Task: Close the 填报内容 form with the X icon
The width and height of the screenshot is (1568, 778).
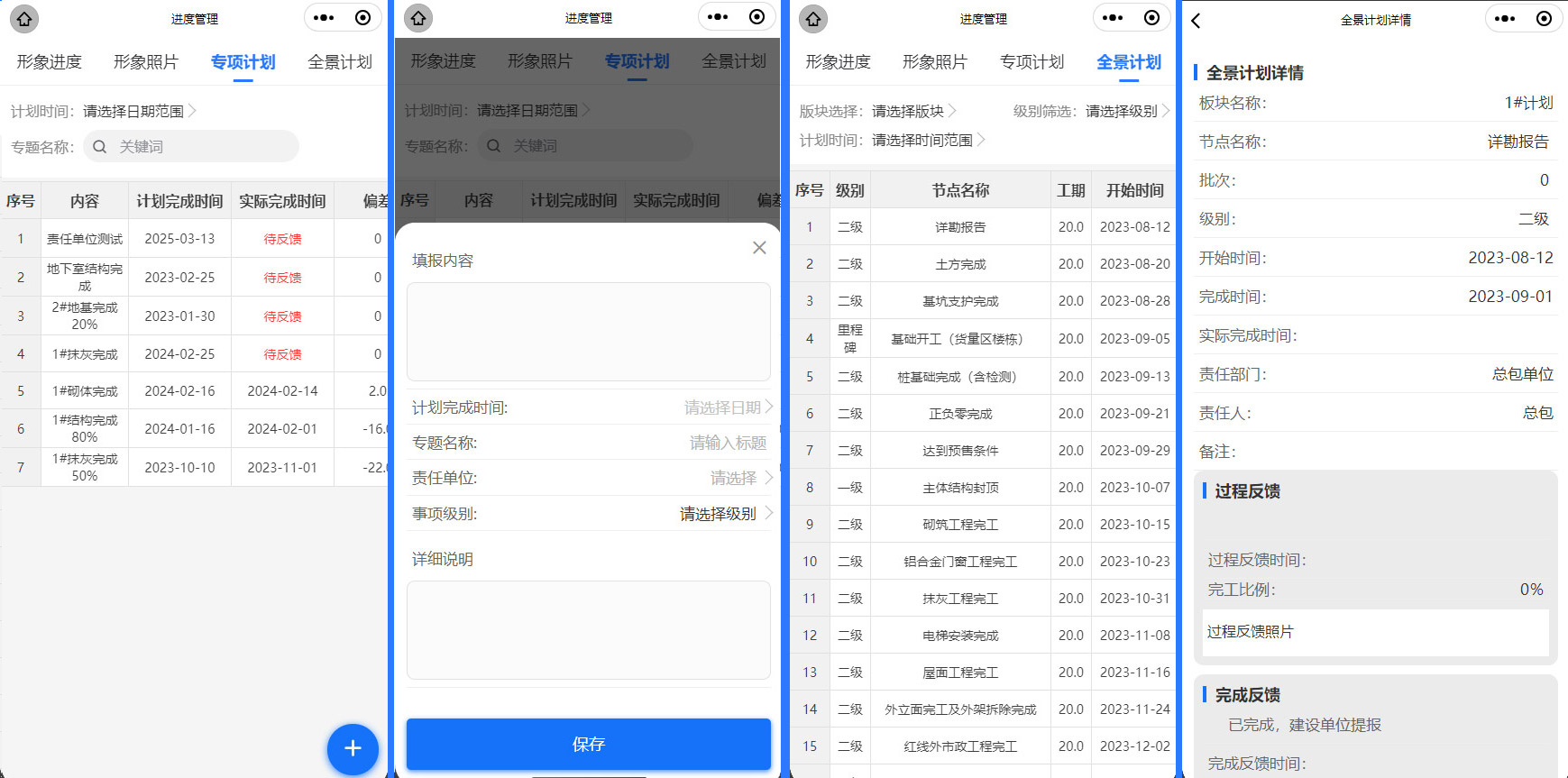Action: coord(759,248)
